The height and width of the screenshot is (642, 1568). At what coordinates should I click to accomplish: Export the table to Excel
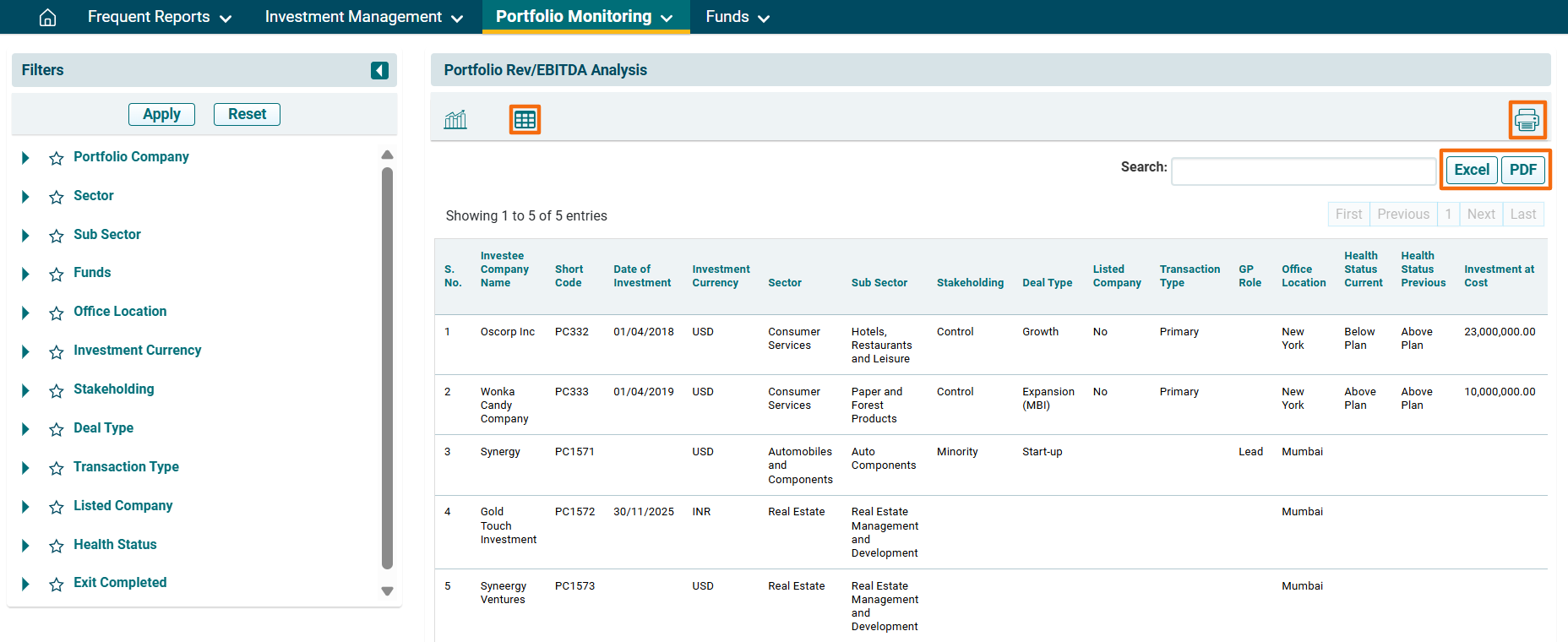[1471, 170]
